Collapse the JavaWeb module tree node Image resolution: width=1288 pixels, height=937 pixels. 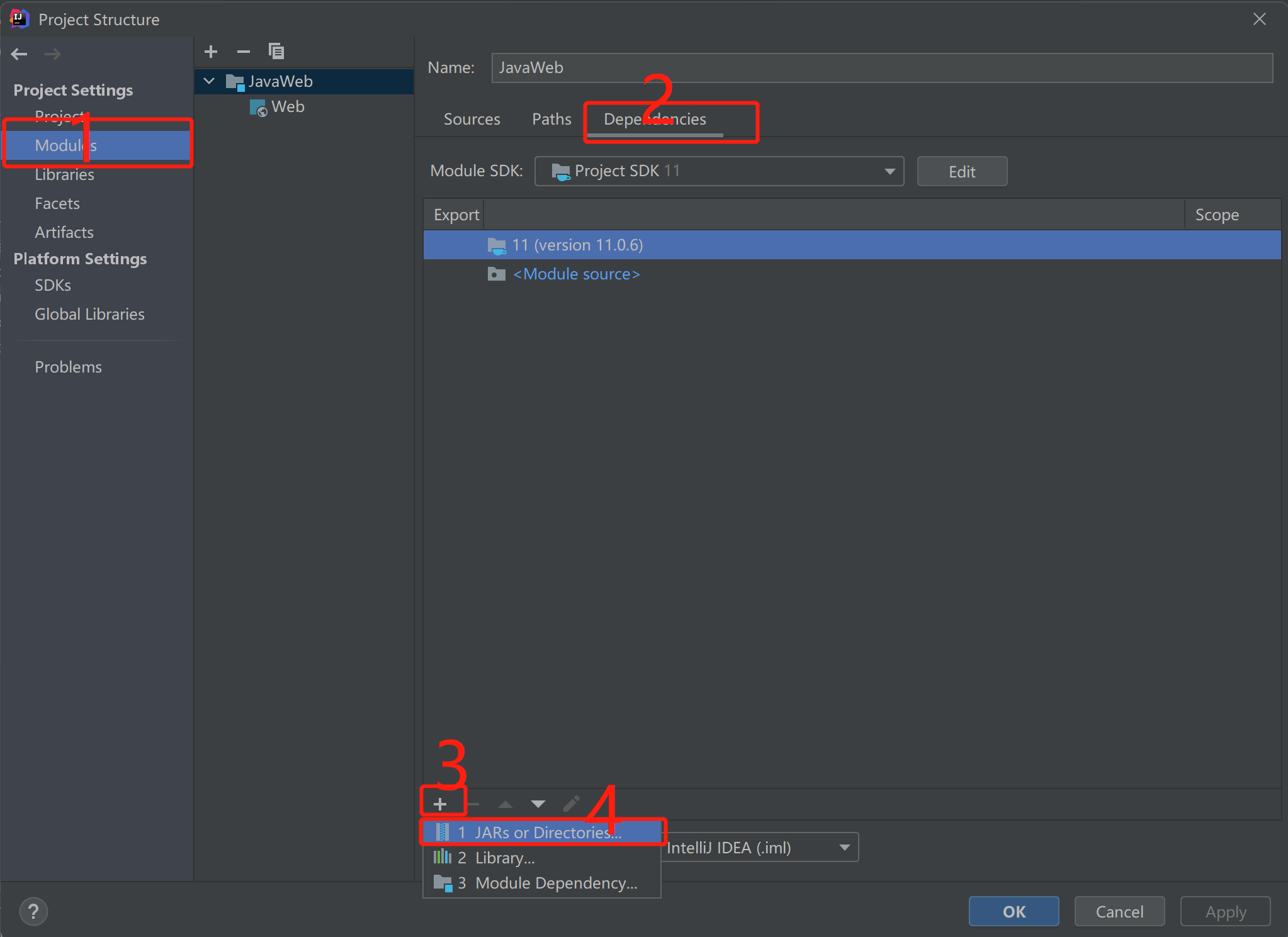click(210, 81)
